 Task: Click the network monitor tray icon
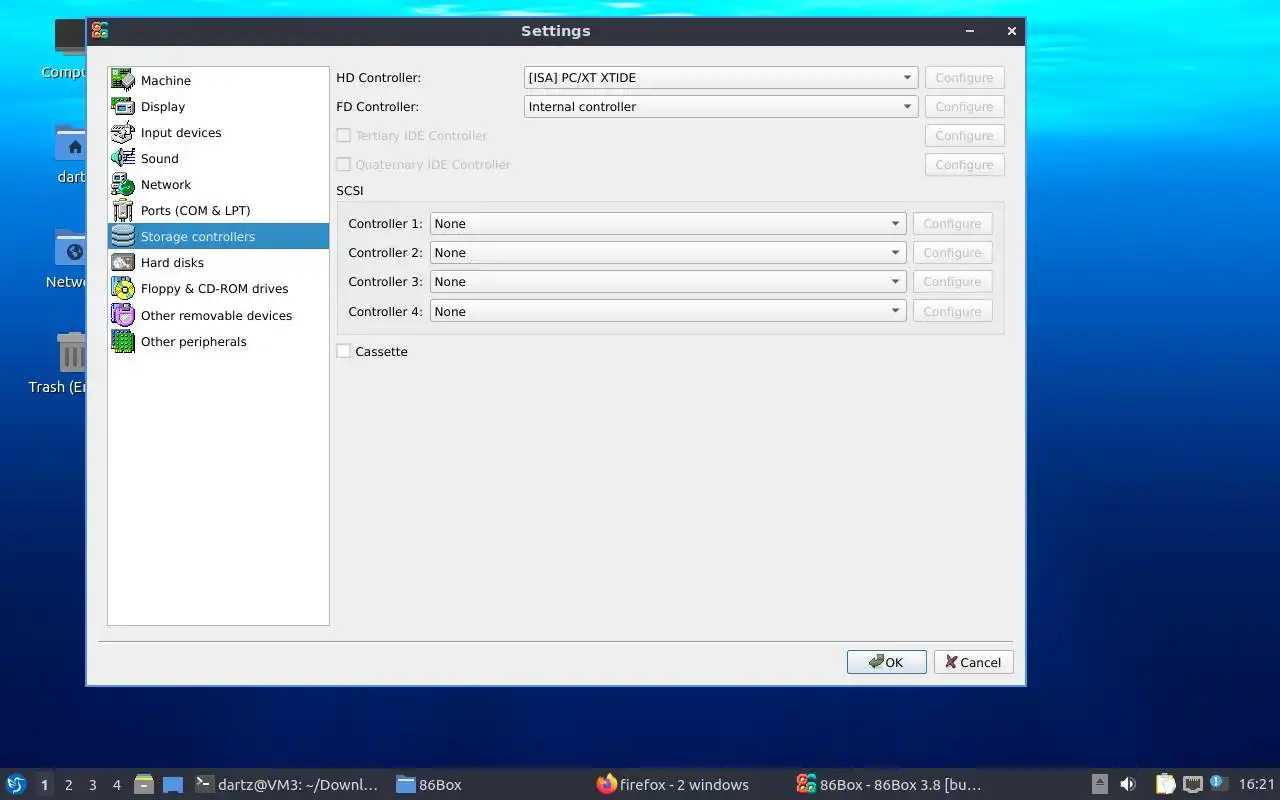pos(1192,784)
